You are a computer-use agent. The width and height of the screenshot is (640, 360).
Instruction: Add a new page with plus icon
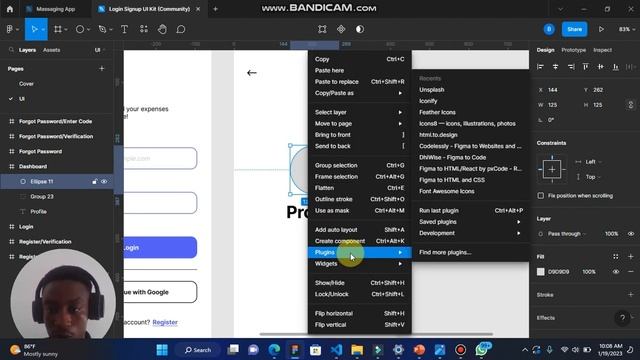click(x=102, y=69)
